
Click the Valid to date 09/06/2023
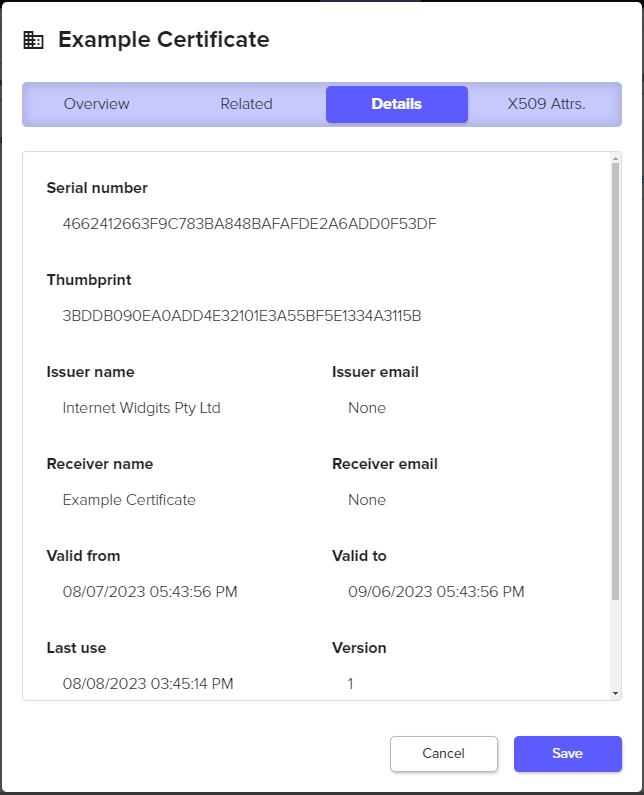point(436,592)
